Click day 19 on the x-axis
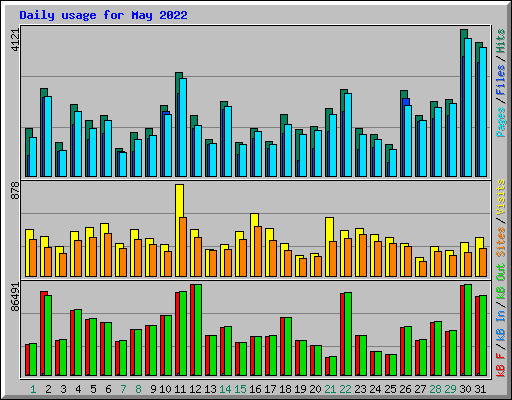Viewport: 512px width, 400px height. point(300,389)
